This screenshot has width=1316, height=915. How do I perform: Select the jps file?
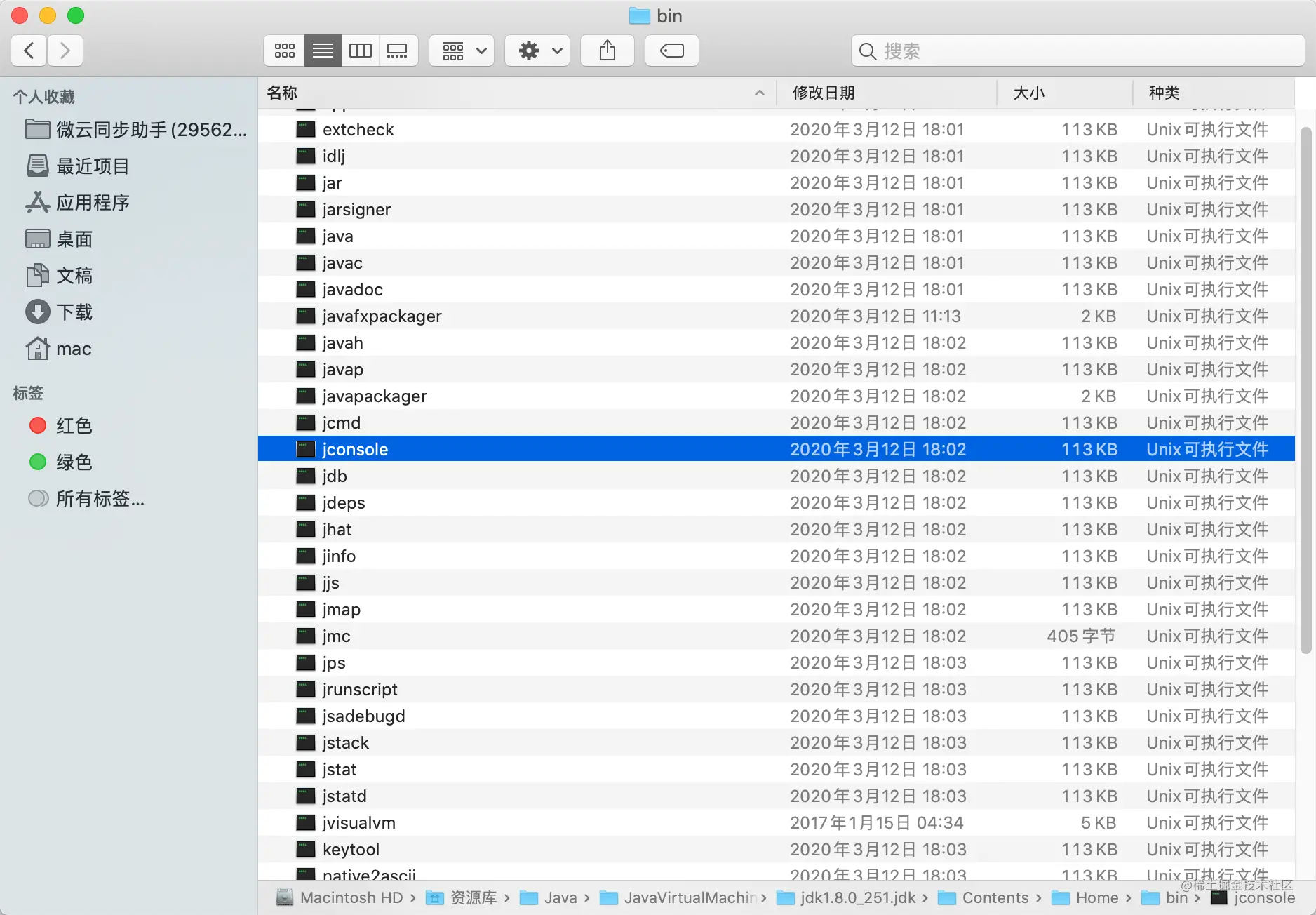(776, 663)
